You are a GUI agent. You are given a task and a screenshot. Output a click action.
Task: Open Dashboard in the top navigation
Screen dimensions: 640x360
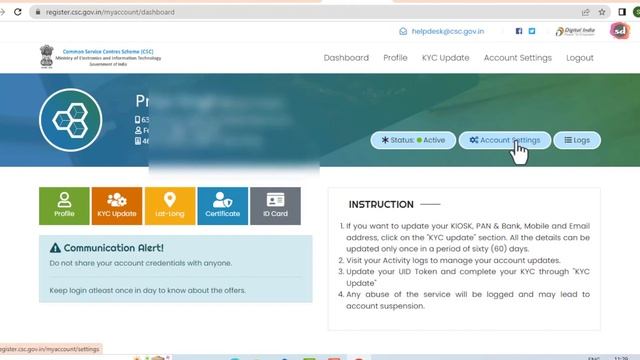346,58
